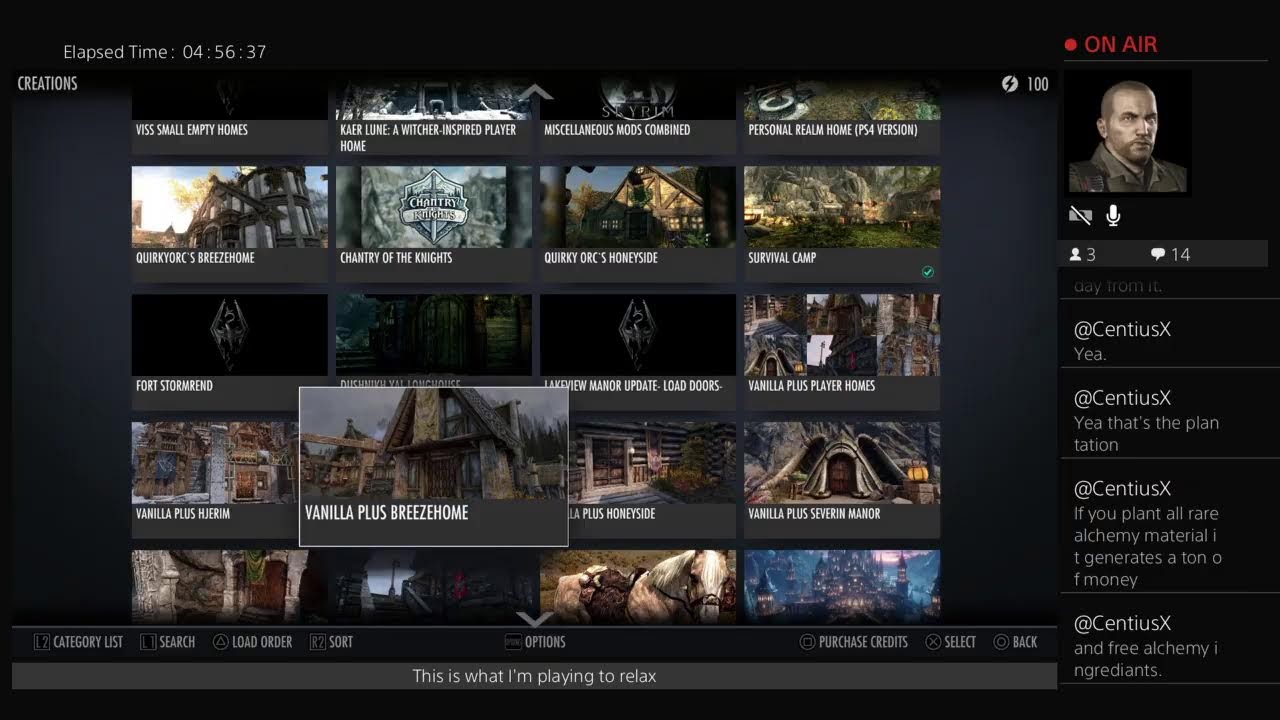Select the L1 Search button icon

click(148, 642)
